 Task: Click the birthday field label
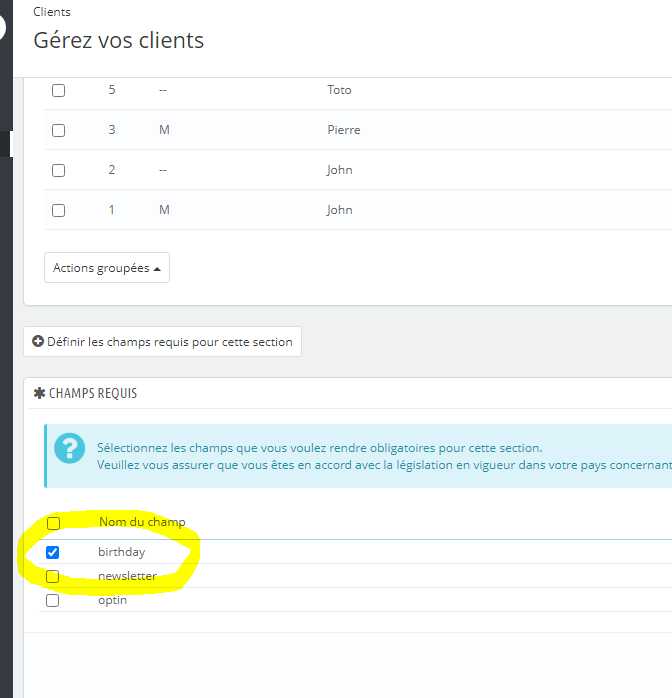121,552
